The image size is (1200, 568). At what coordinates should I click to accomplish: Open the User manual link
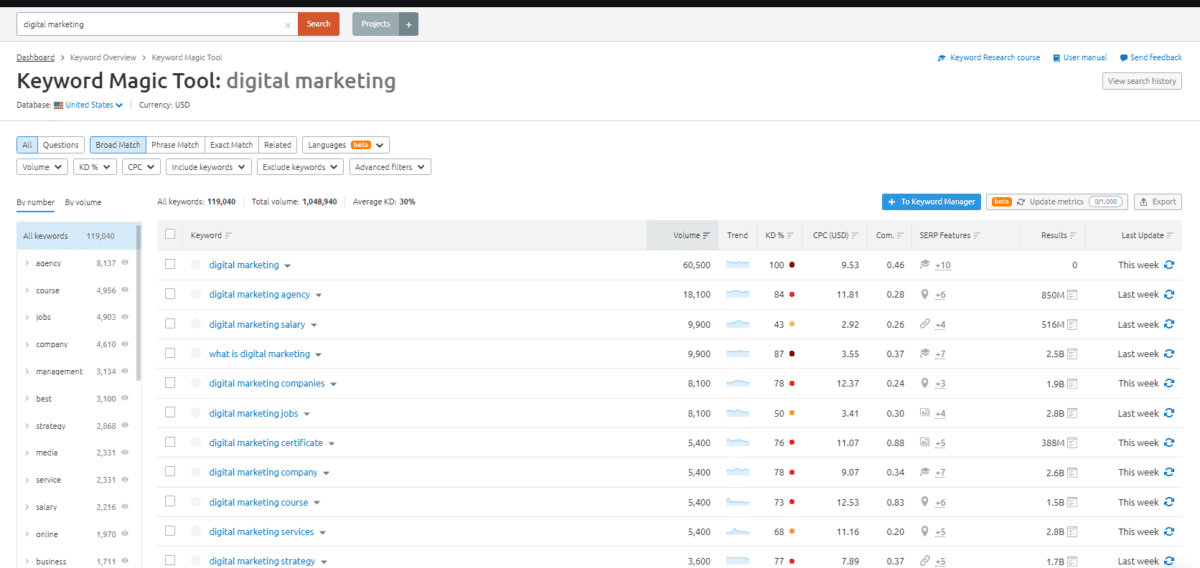coord(1080,58)
